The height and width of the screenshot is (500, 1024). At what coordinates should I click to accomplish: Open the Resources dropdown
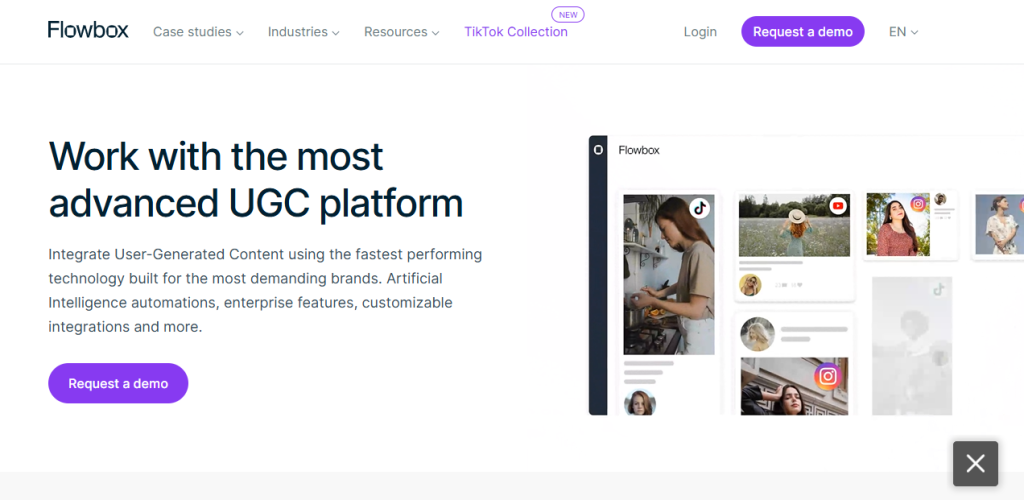[x=402, y=32]
